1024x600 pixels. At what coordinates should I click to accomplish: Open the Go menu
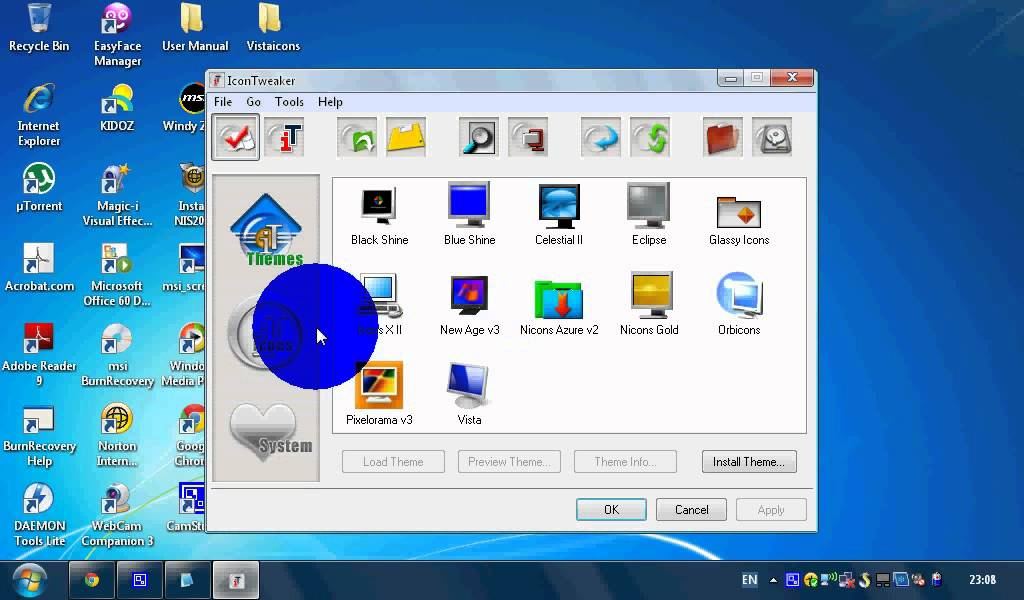click(253, 102)
